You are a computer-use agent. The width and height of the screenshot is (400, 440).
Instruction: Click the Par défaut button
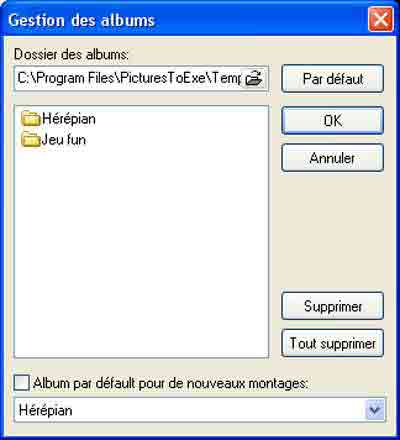pos(333,79)
